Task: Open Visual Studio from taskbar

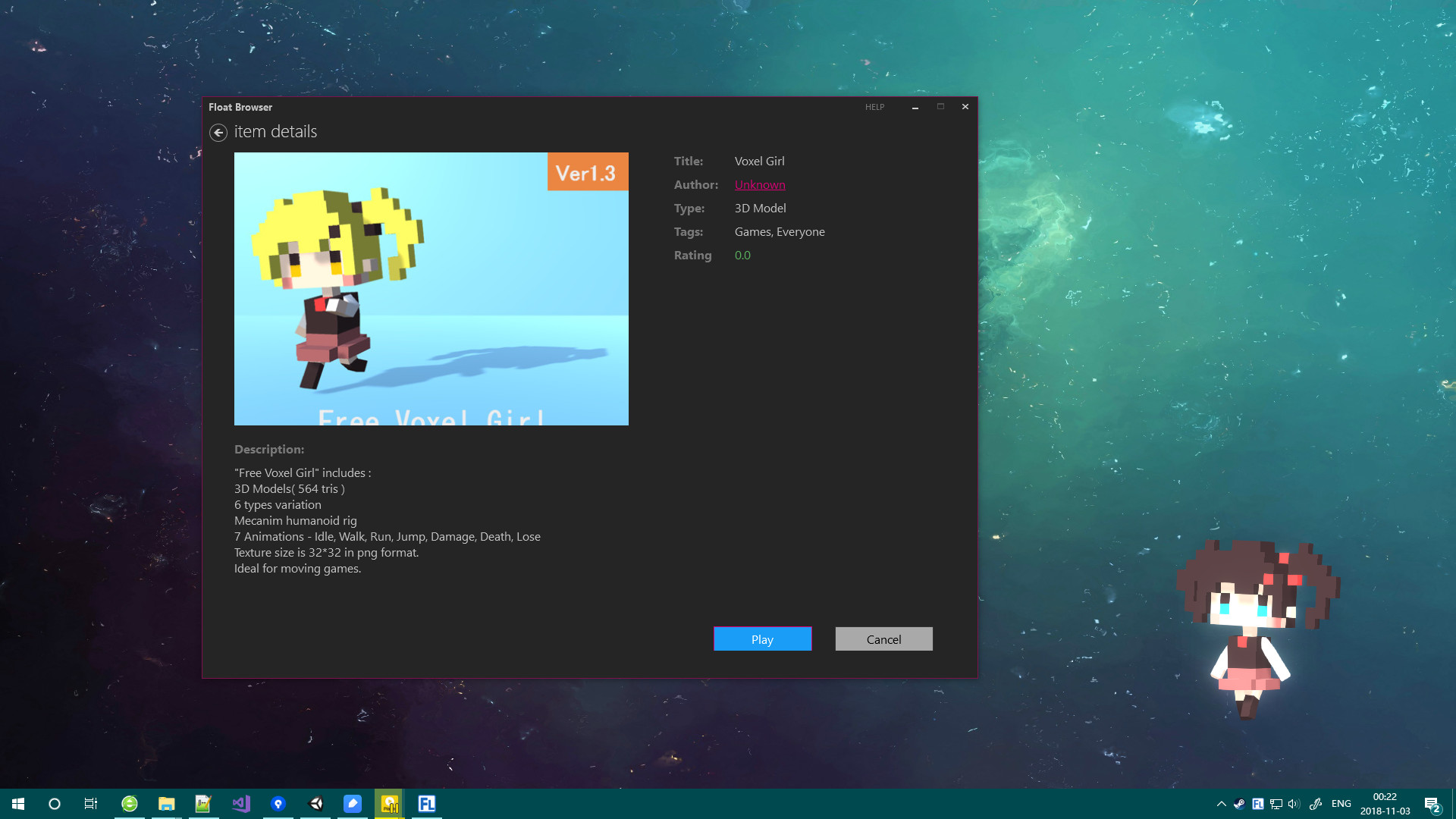Action: click(x=241, y=804)
